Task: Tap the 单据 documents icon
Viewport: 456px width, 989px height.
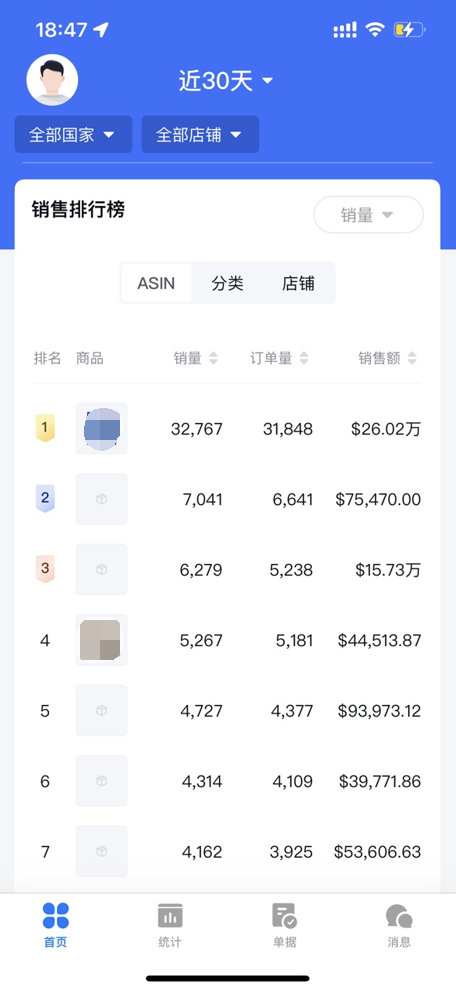Action: click(284, 915)
